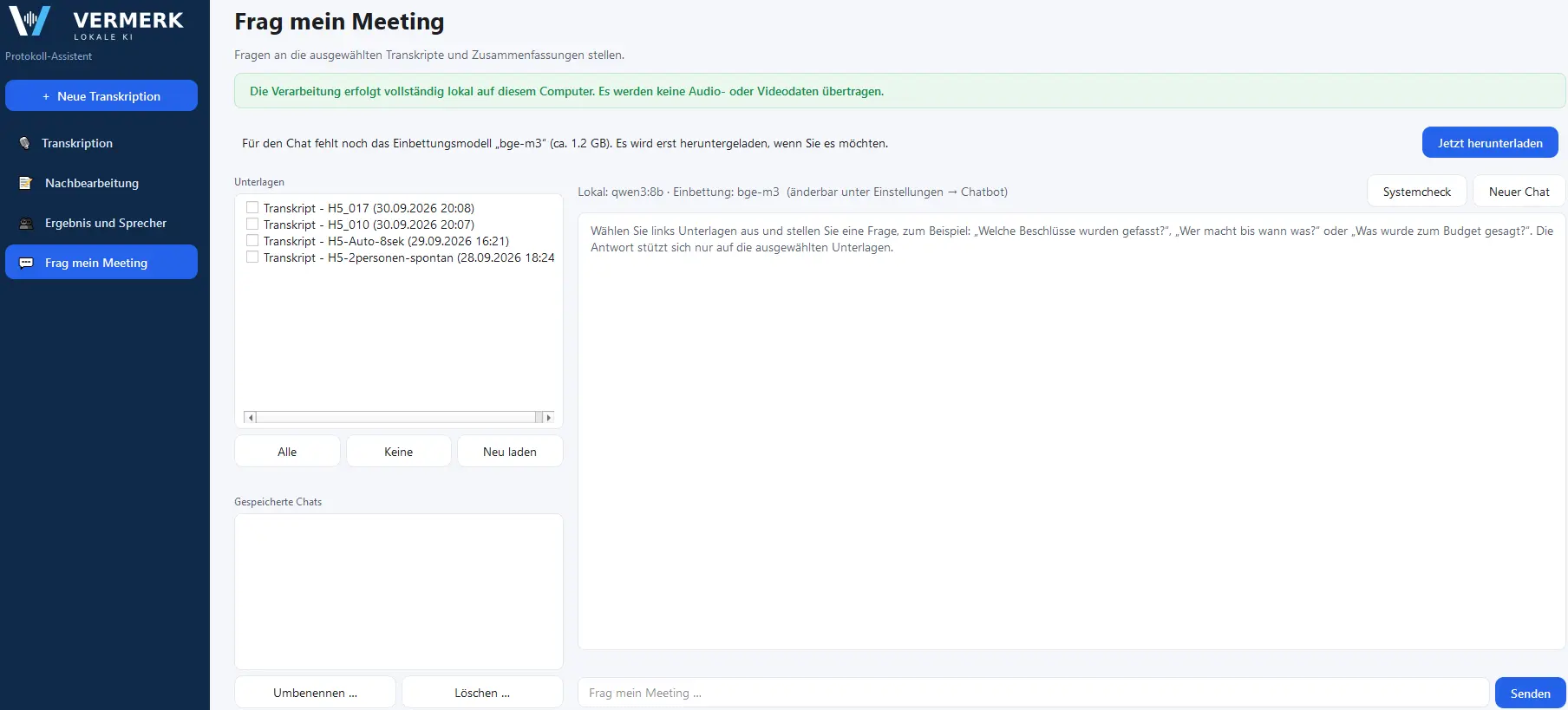Click the notepad icon beside Nachbearbeitung
The image size is (1568, 710).
click(x=26, y=183)
